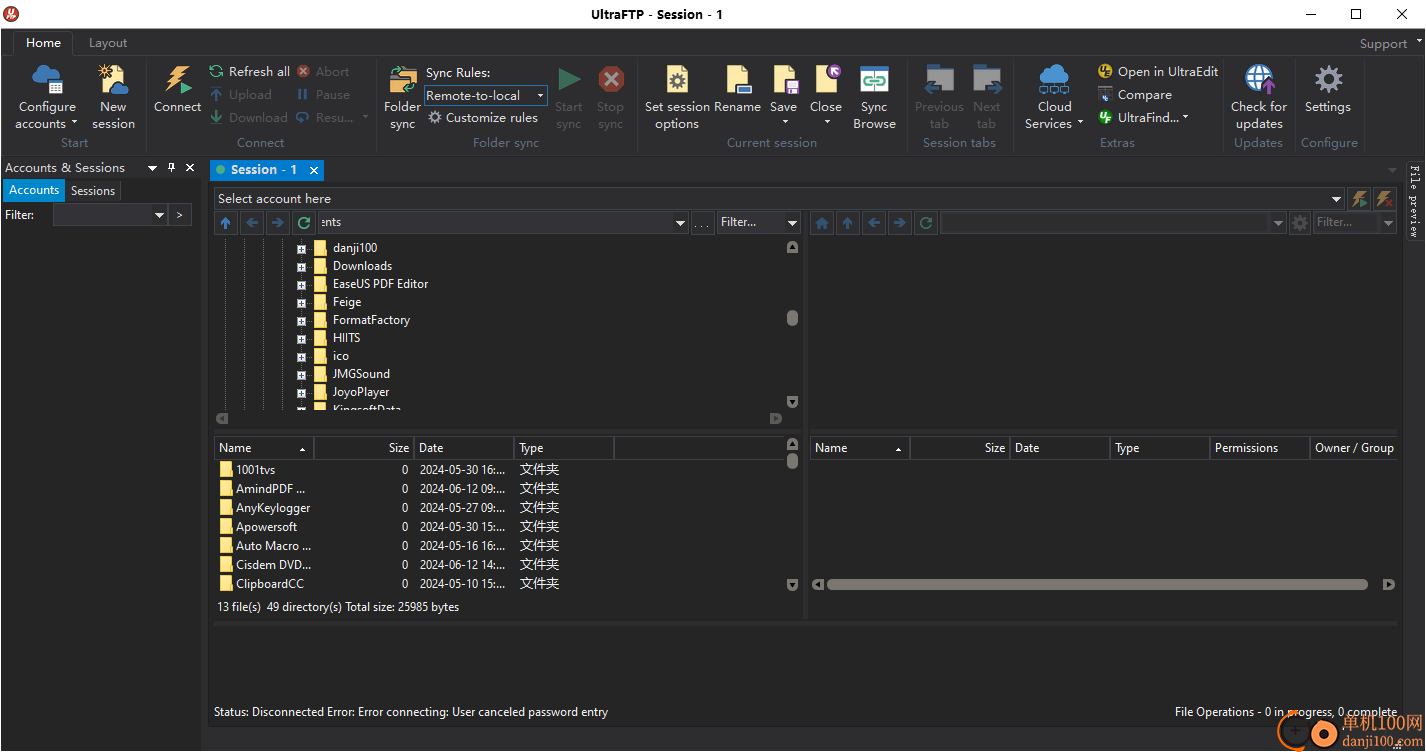This screenshot has height=752, width=1426.
Task: Refresh the remote pane
Action: pyautogui.click(x=926, y=222)
